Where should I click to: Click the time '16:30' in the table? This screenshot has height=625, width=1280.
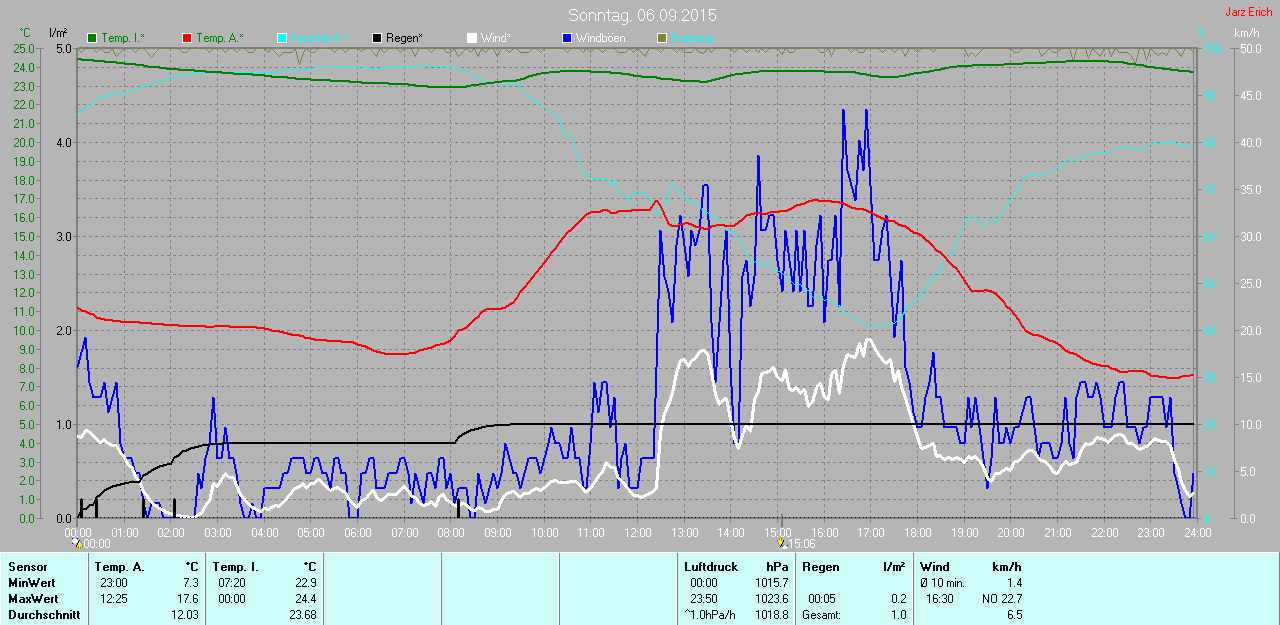point(939,598)
